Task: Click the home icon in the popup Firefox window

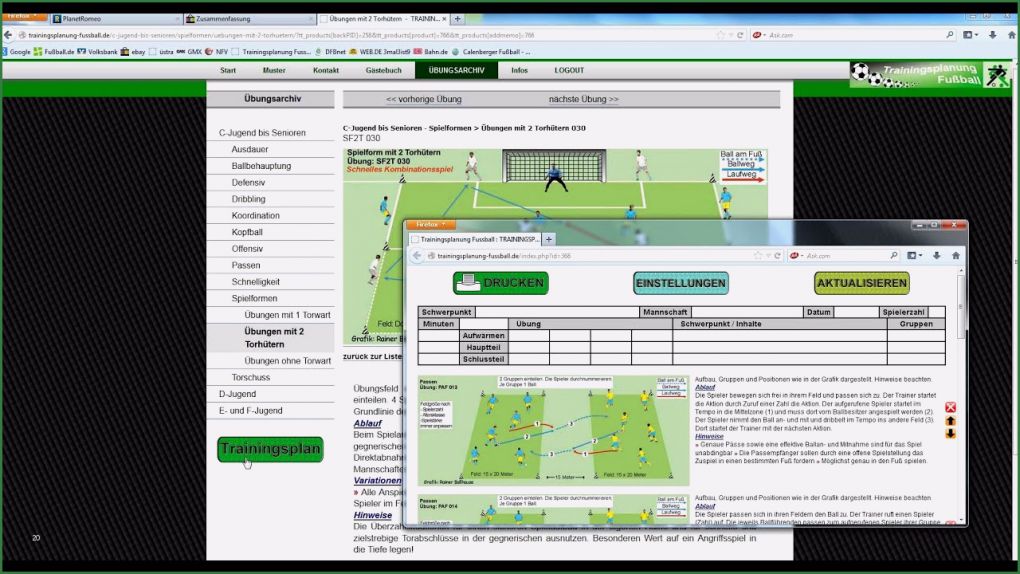Action: (x=956, y=256)
